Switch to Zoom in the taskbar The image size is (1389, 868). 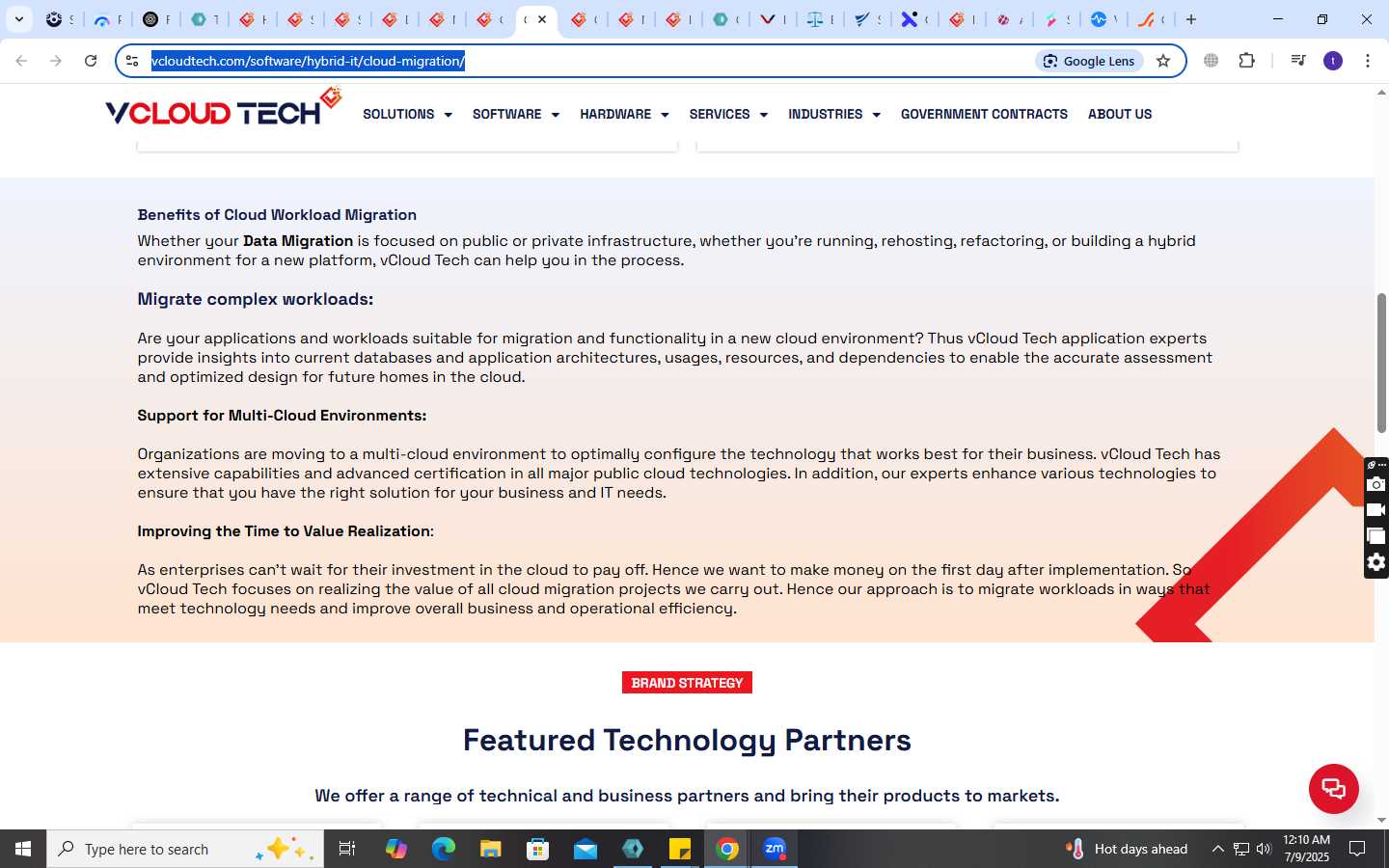775,849
